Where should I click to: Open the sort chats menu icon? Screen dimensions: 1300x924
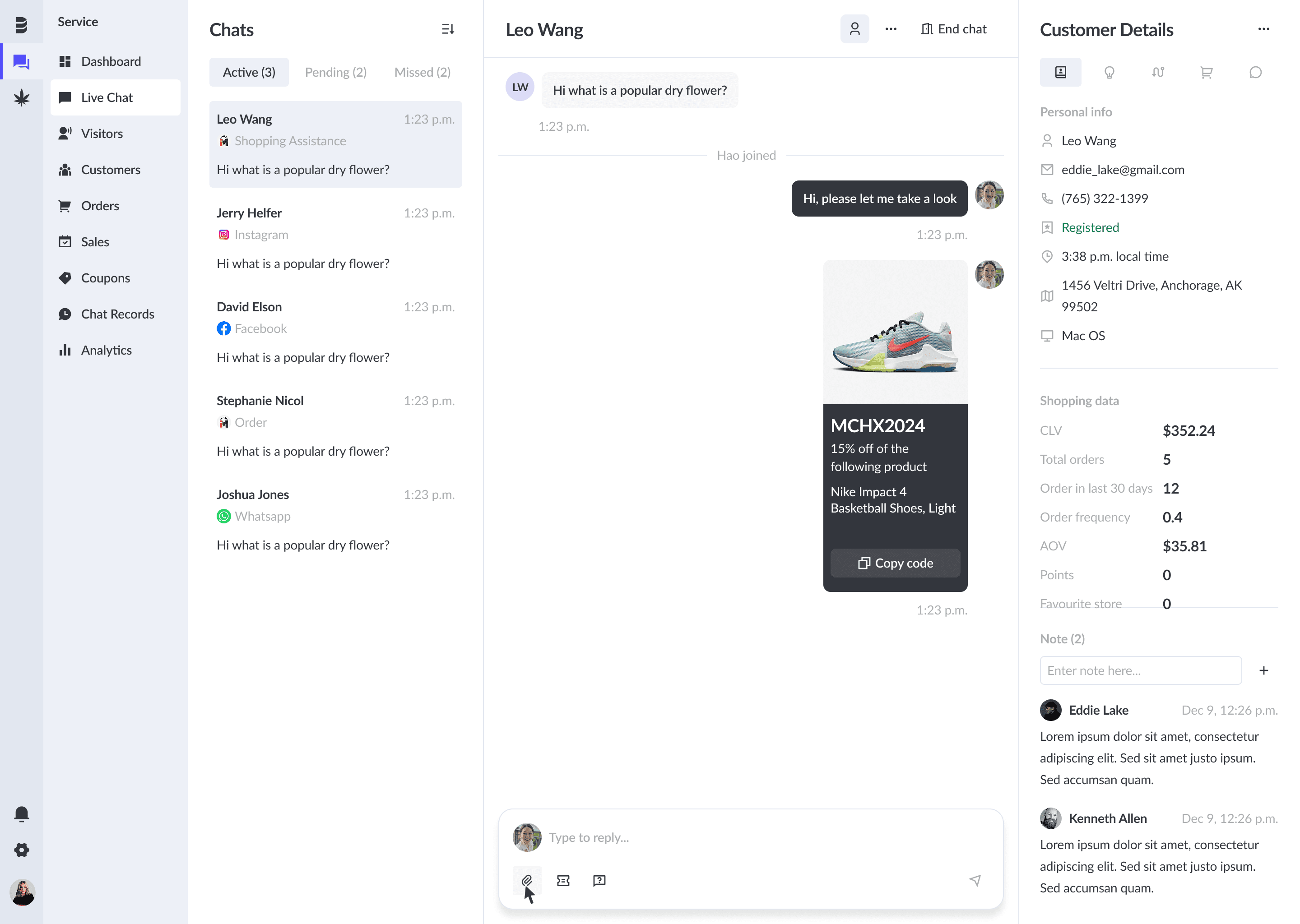point(448,29)
